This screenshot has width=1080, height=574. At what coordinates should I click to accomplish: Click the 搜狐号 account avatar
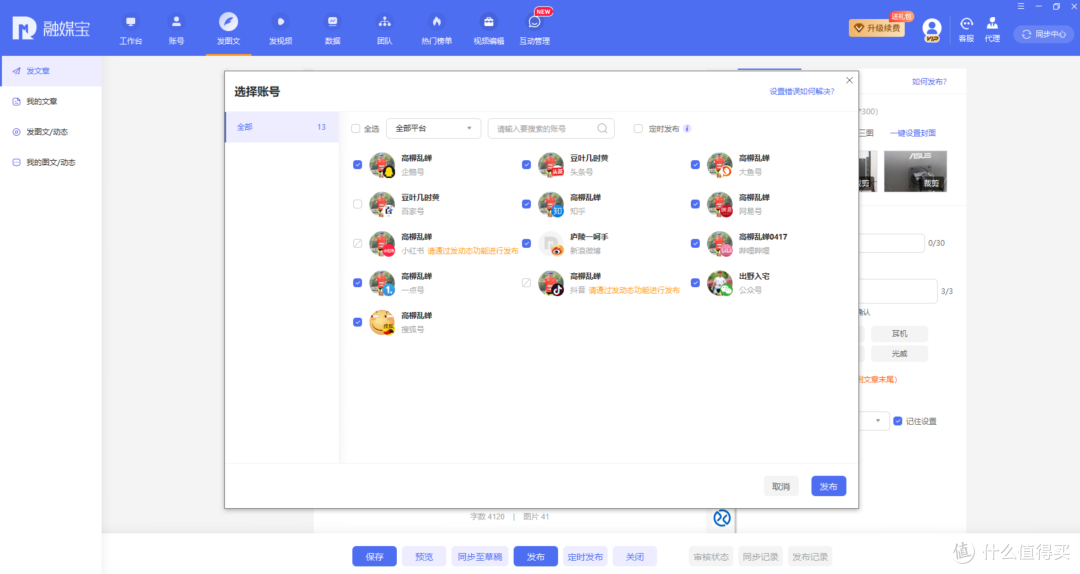[x=382, y=322]
